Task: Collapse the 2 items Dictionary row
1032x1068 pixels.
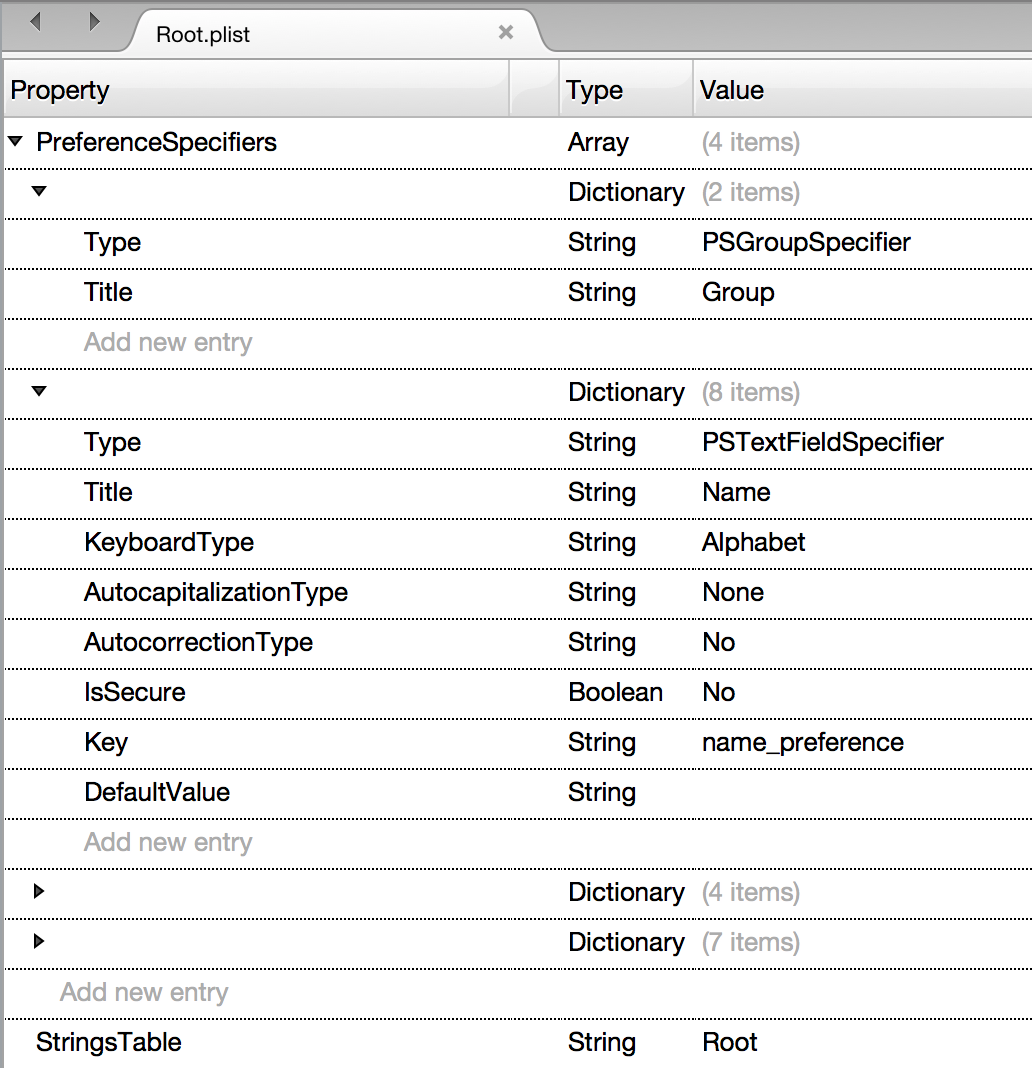Action: [40, 191]
